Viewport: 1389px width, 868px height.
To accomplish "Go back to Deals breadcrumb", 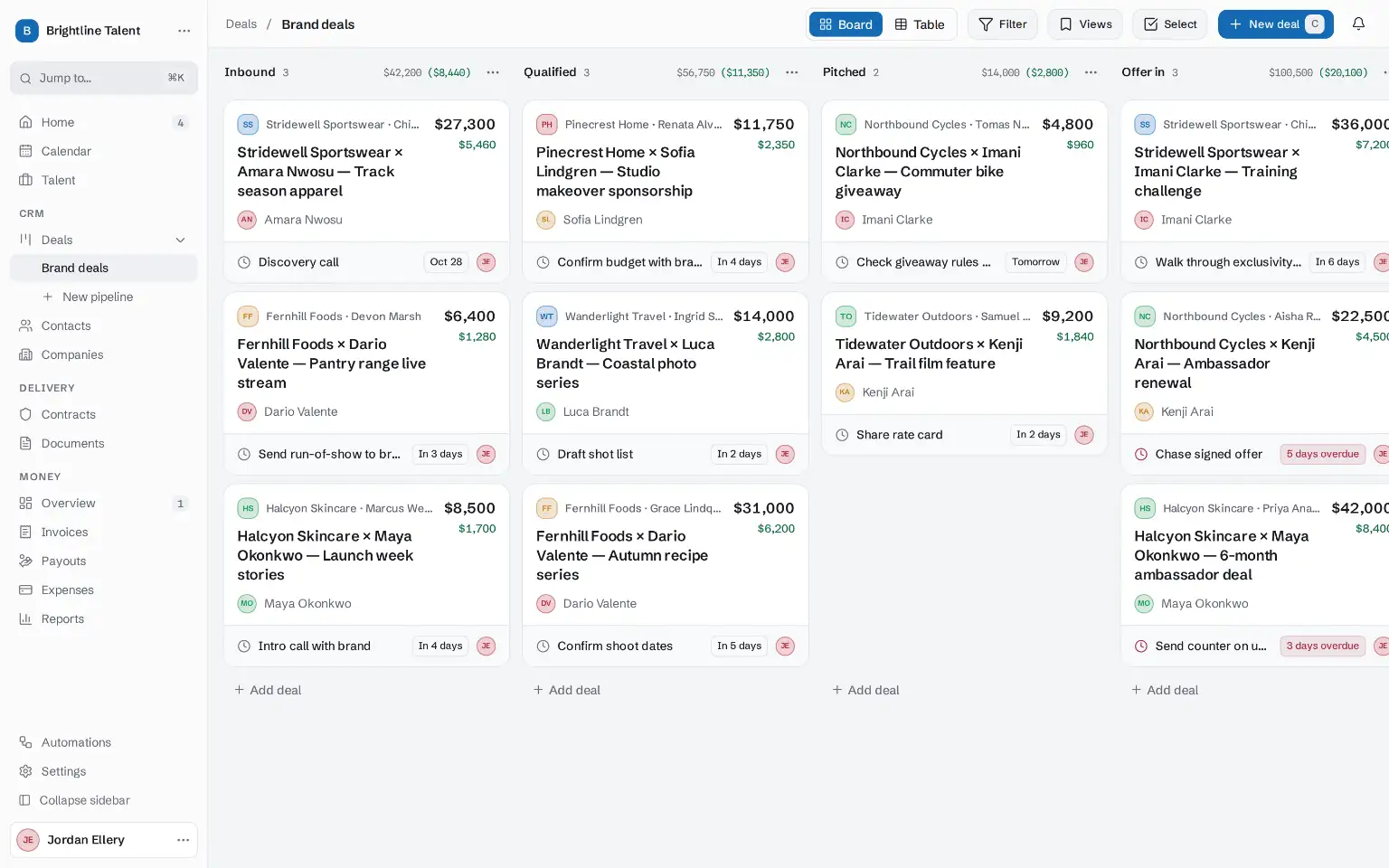I will click(x=241, y=24).
